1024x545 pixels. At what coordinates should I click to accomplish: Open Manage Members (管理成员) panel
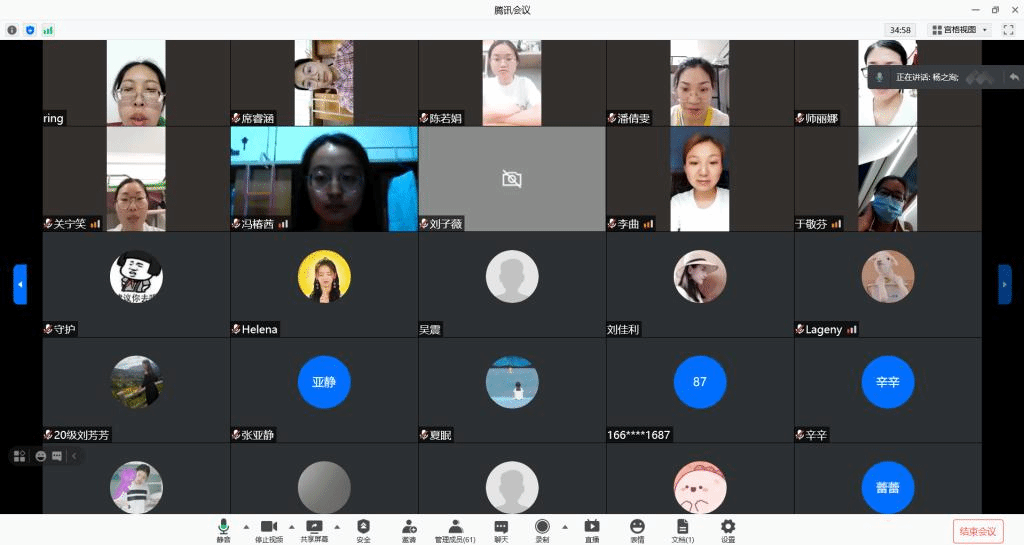pos(455,530)
